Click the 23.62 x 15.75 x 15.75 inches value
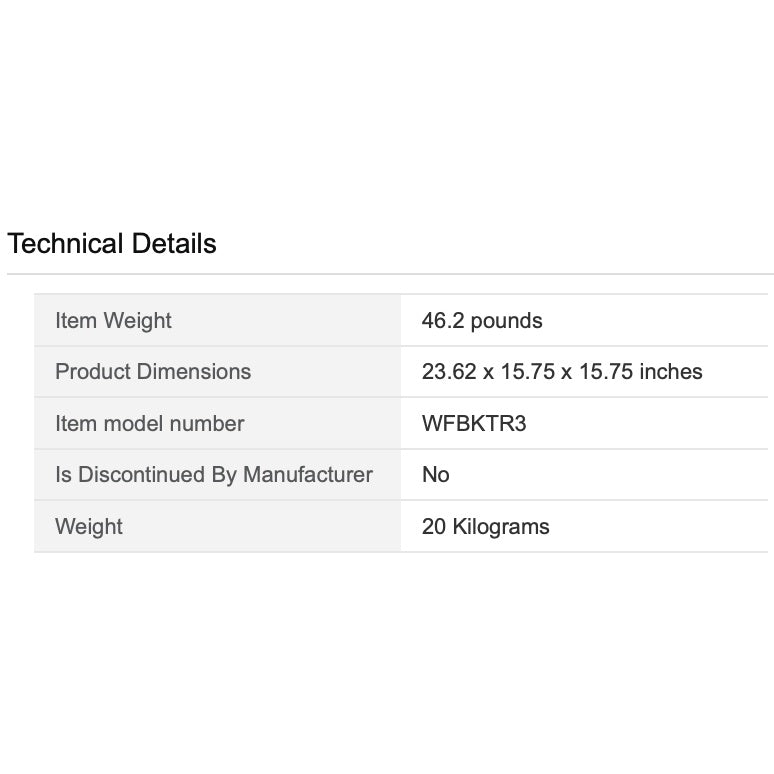Screen dimensions: 774x774 tap(562, 372)
